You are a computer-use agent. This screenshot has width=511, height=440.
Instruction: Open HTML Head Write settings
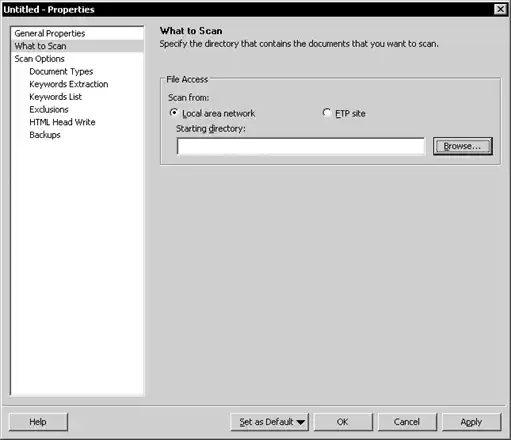pyautogui.click(x=62, y=122)
